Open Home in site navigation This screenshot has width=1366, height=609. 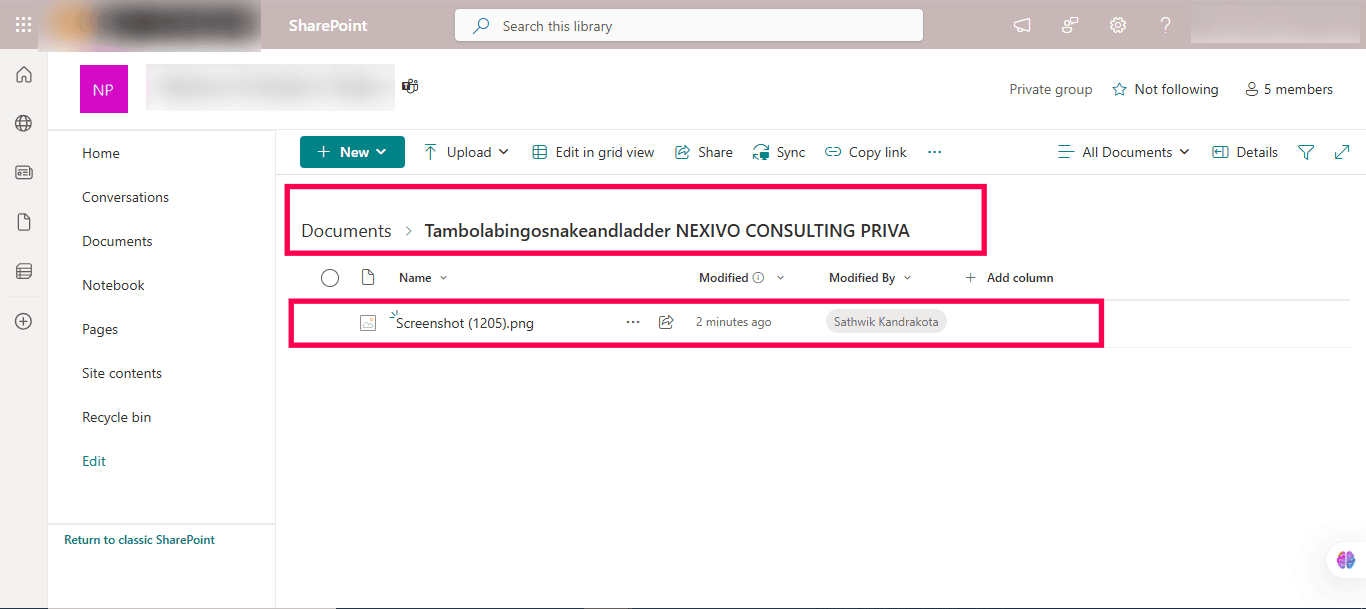coord(101,153)
